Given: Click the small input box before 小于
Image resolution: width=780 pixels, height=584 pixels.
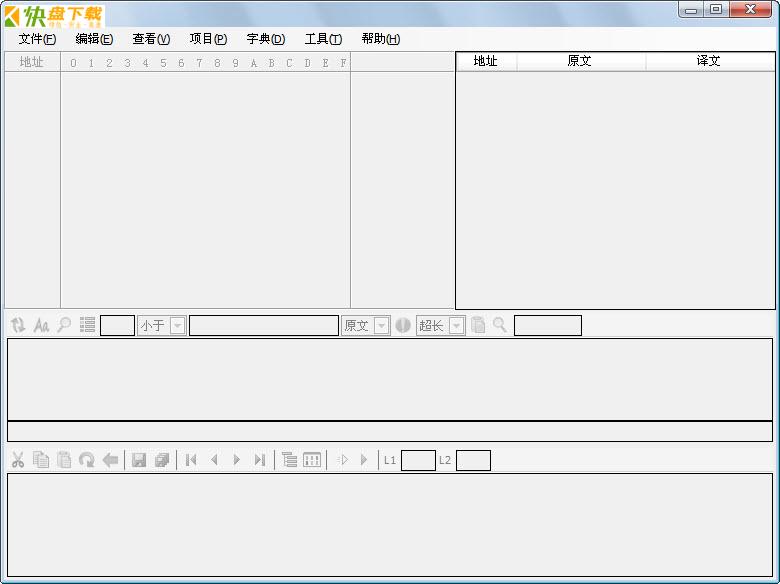Looking at the screenshot, I should tap(117, 325).
